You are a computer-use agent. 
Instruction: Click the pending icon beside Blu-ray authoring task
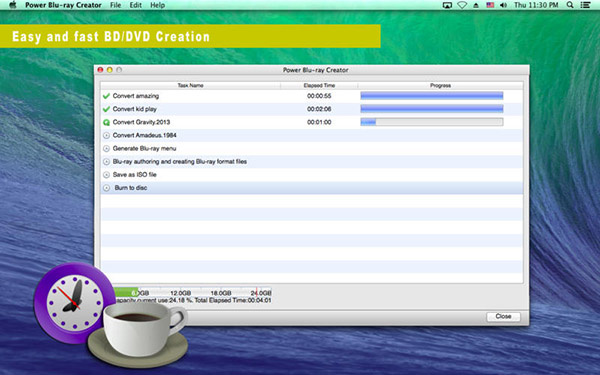pos(106,162)
